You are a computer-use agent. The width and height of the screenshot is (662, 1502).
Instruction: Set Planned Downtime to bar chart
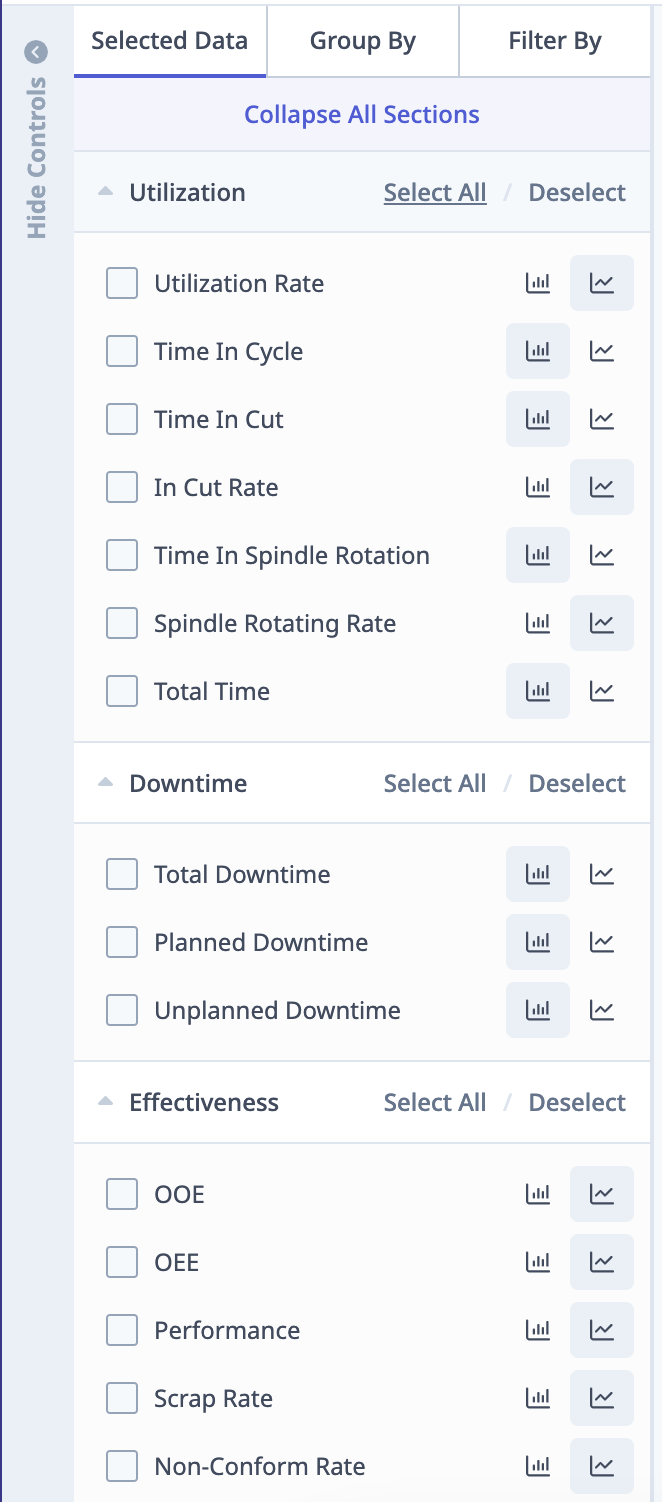tap(538, 942)
